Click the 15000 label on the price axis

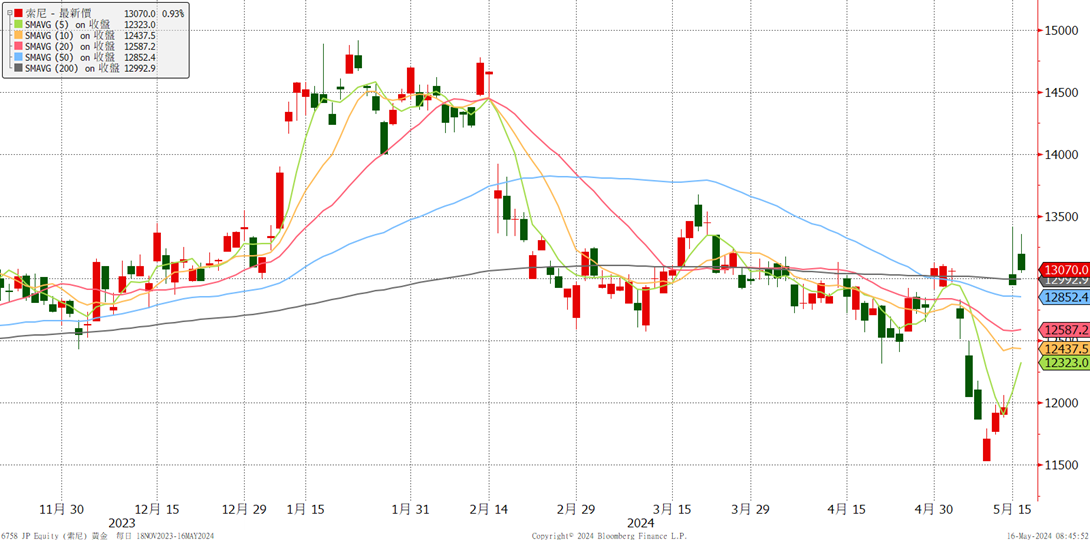click(x=1063, y=31)
